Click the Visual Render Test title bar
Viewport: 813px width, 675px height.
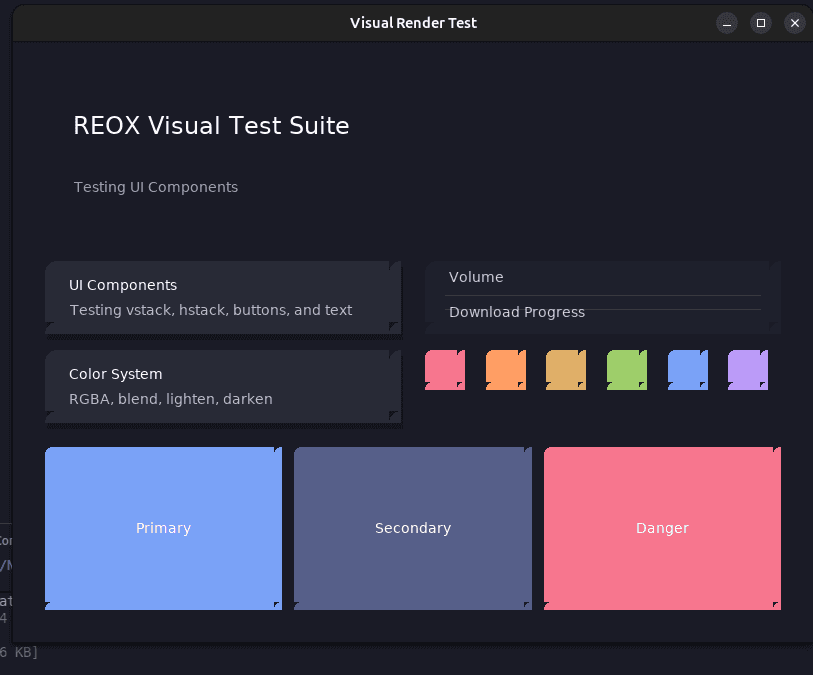click(413, 23)
